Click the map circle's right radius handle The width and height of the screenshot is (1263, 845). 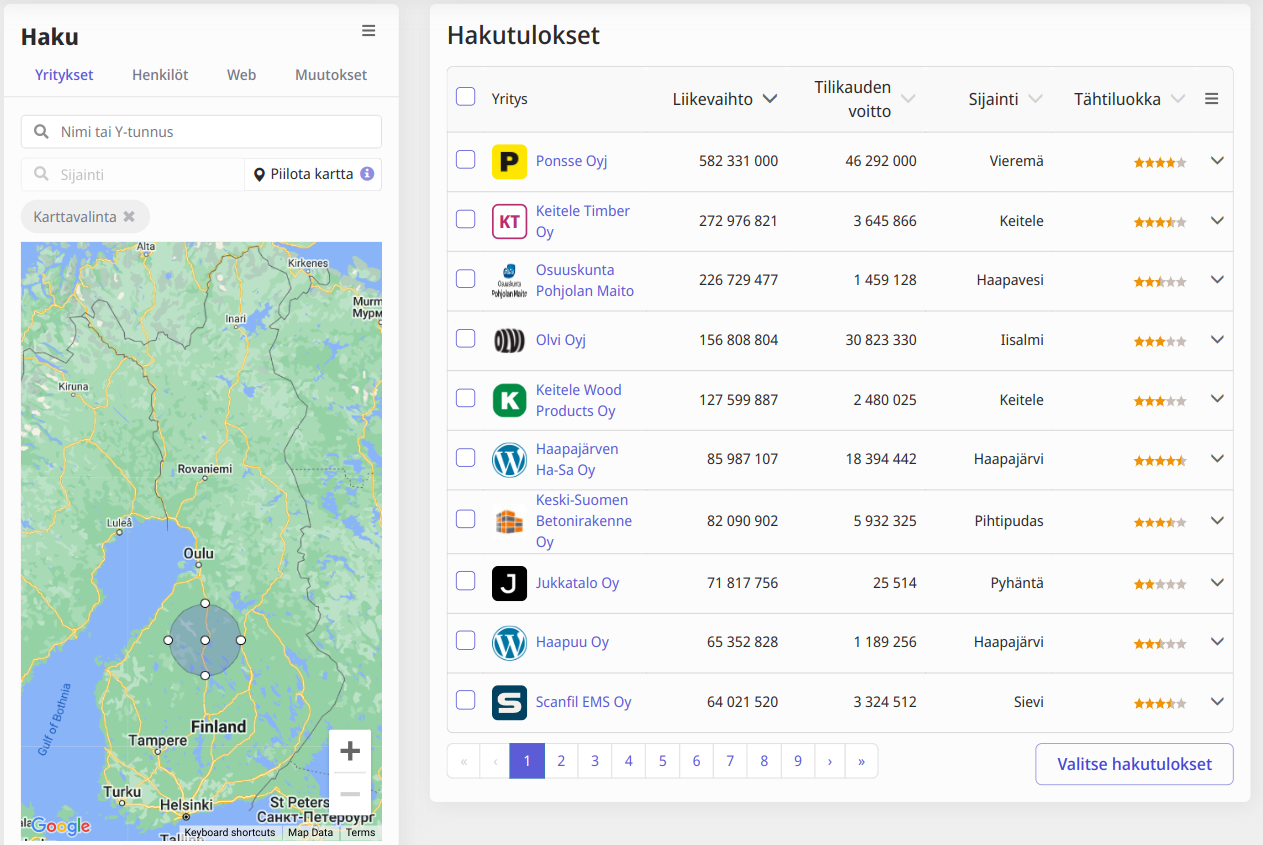point(241,640)
